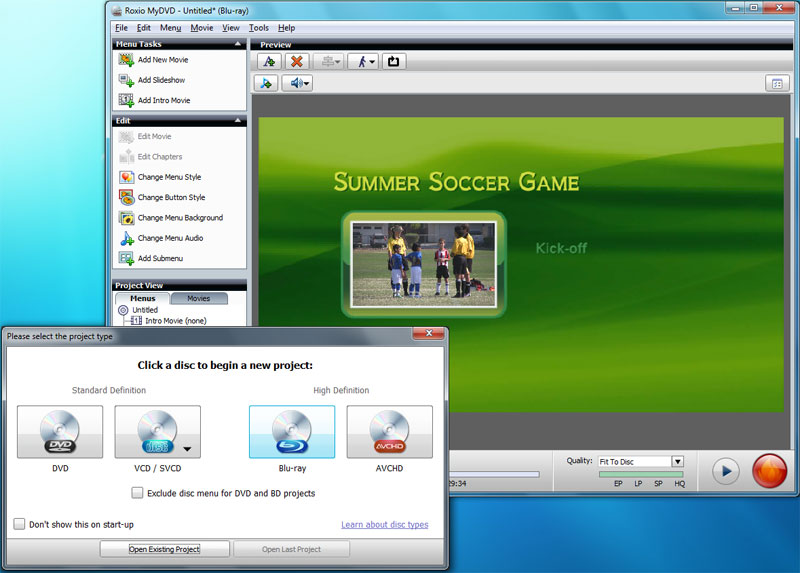Open the walking figure animation dropdown
Image resolution: width=800 pixels, height=573 pixels.
(363, 62)
